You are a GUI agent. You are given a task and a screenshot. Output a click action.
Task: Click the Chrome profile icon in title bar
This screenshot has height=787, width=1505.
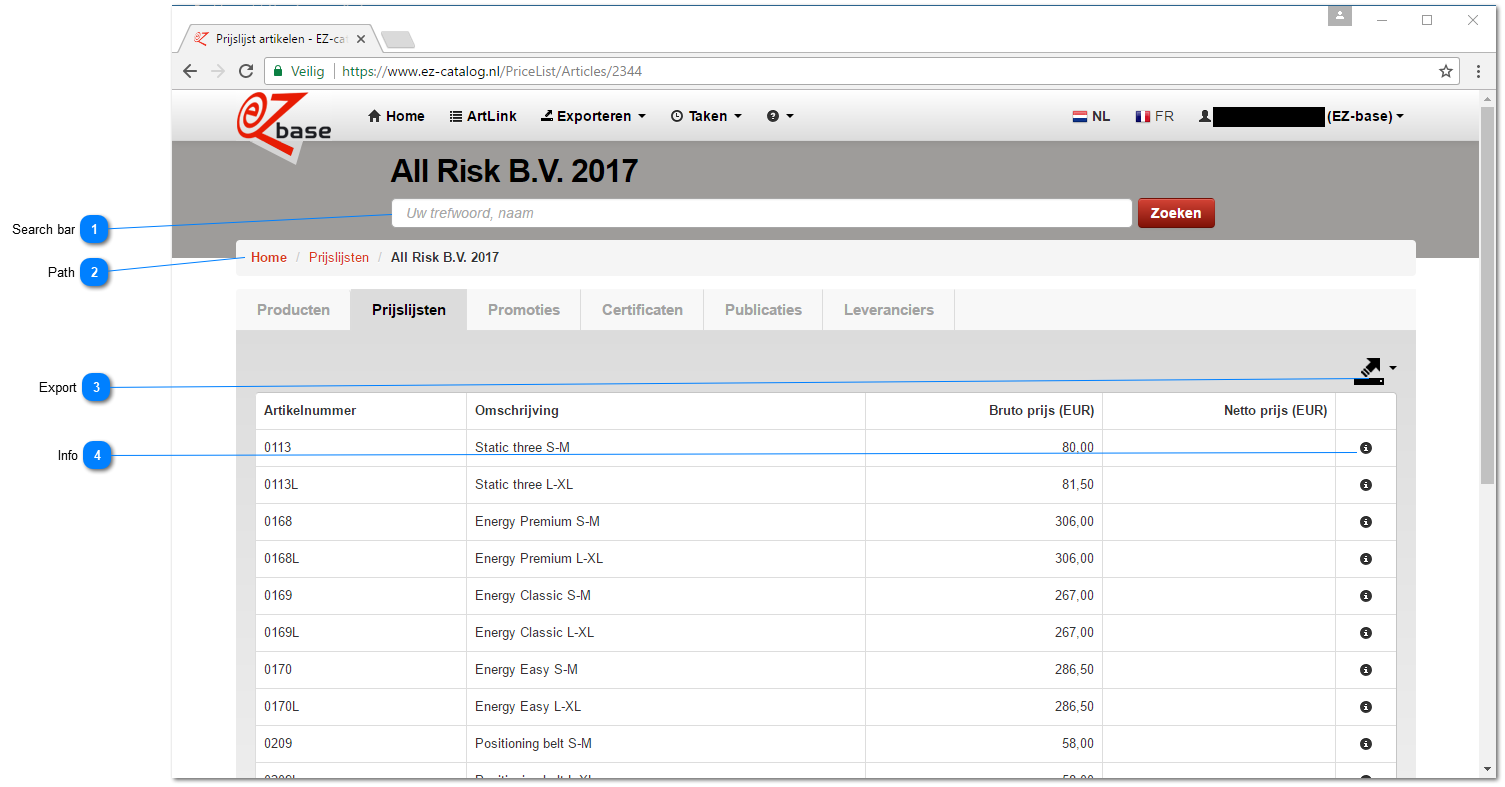[1340, 17]
